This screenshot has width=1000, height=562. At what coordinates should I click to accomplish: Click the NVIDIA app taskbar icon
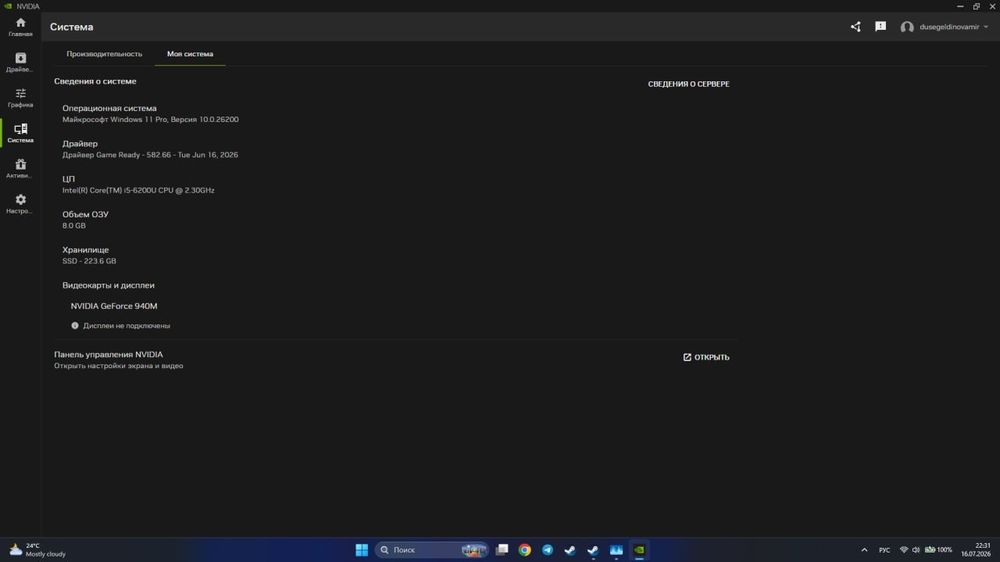[x=639, y=550]
